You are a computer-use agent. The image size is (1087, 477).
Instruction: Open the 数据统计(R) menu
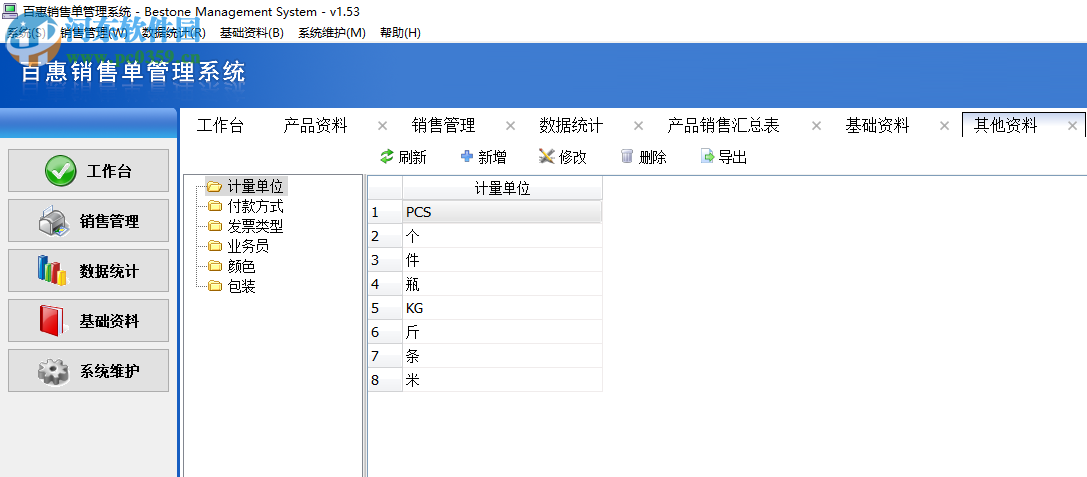coord(174,33)
